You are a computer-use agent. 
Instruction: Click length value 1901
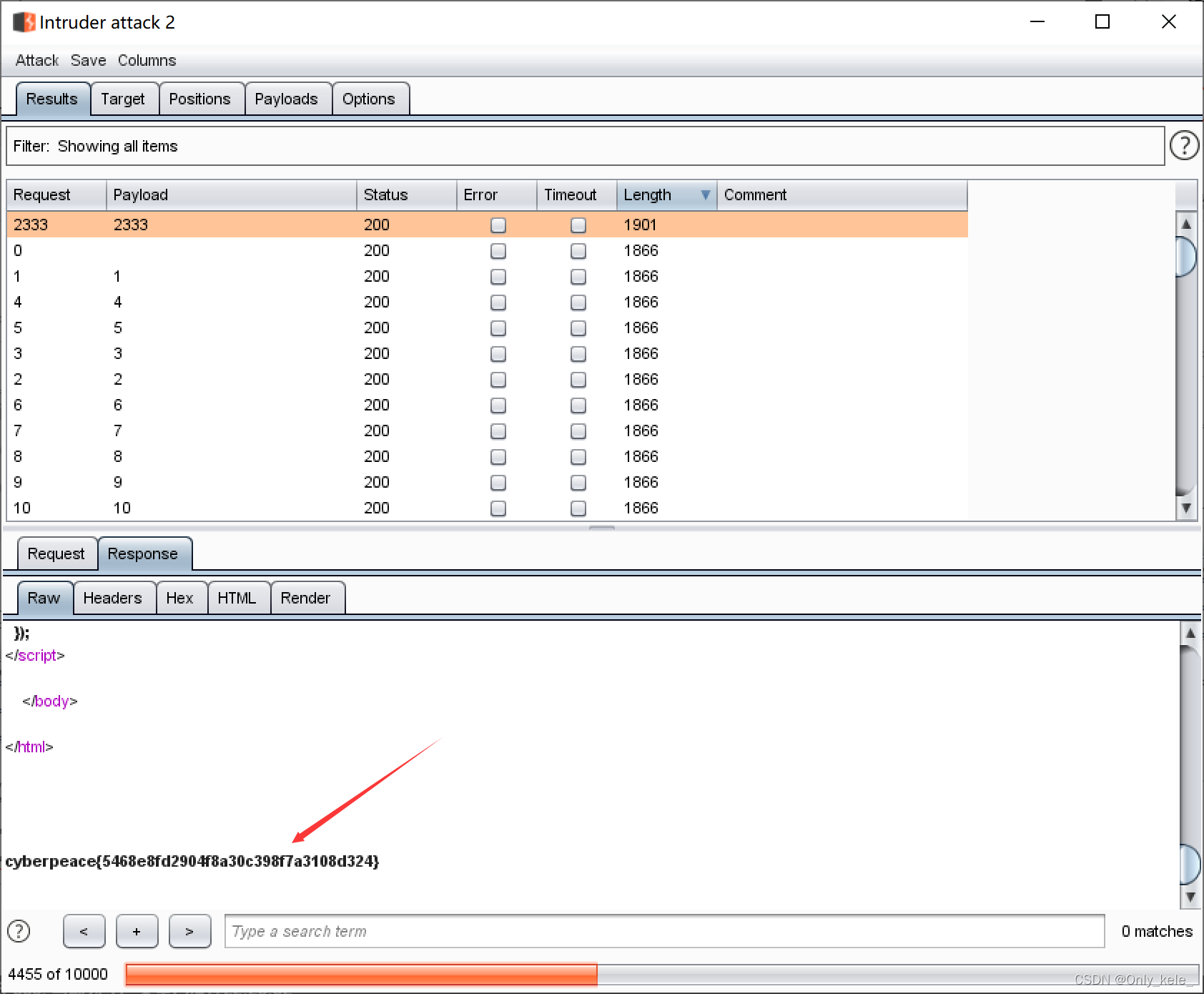click(640, 225)
